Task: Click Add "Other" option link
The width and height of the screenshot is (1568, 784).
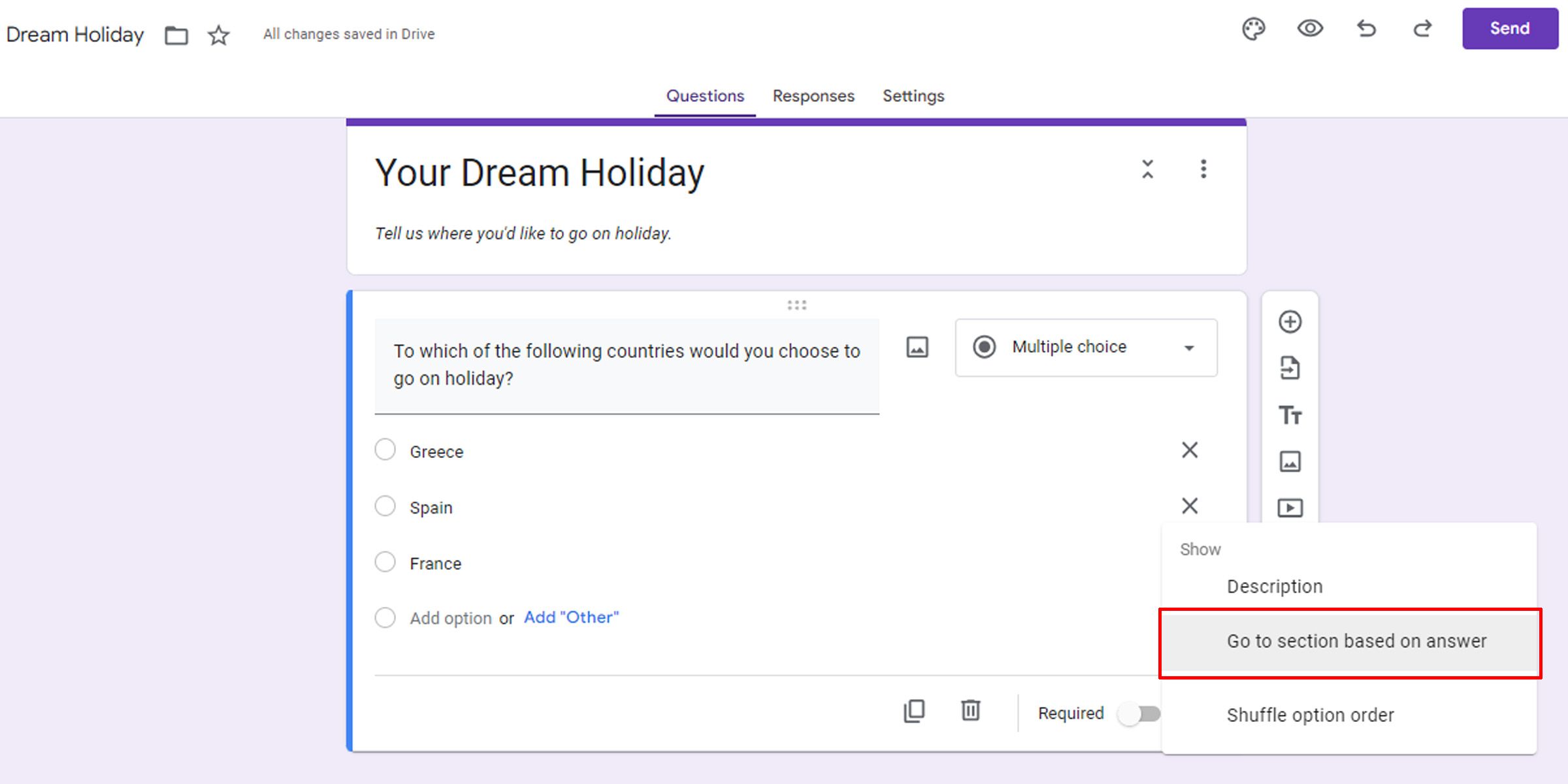Action: point(570,617)
